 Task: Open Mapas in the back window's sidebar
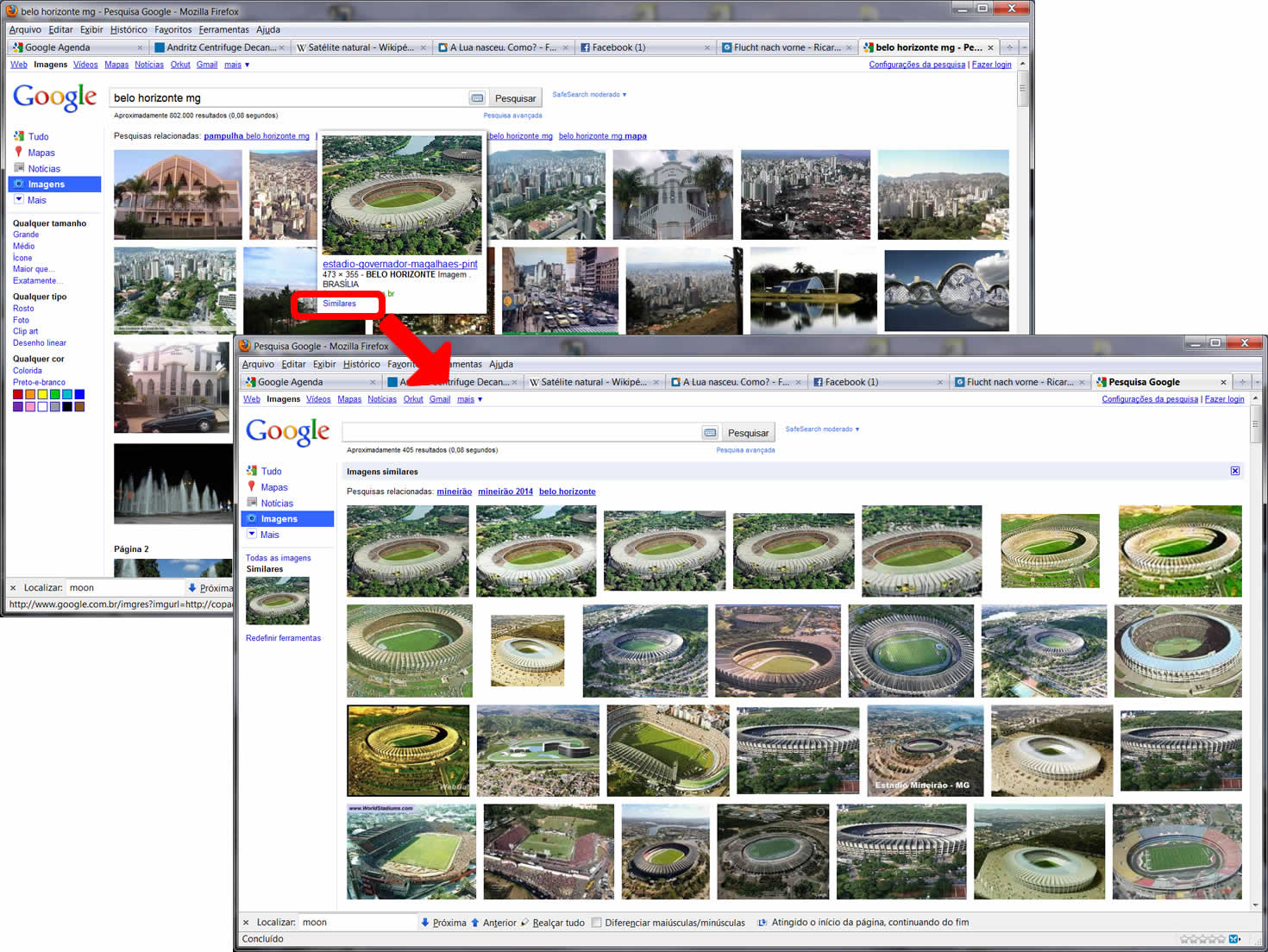(41, 153)
